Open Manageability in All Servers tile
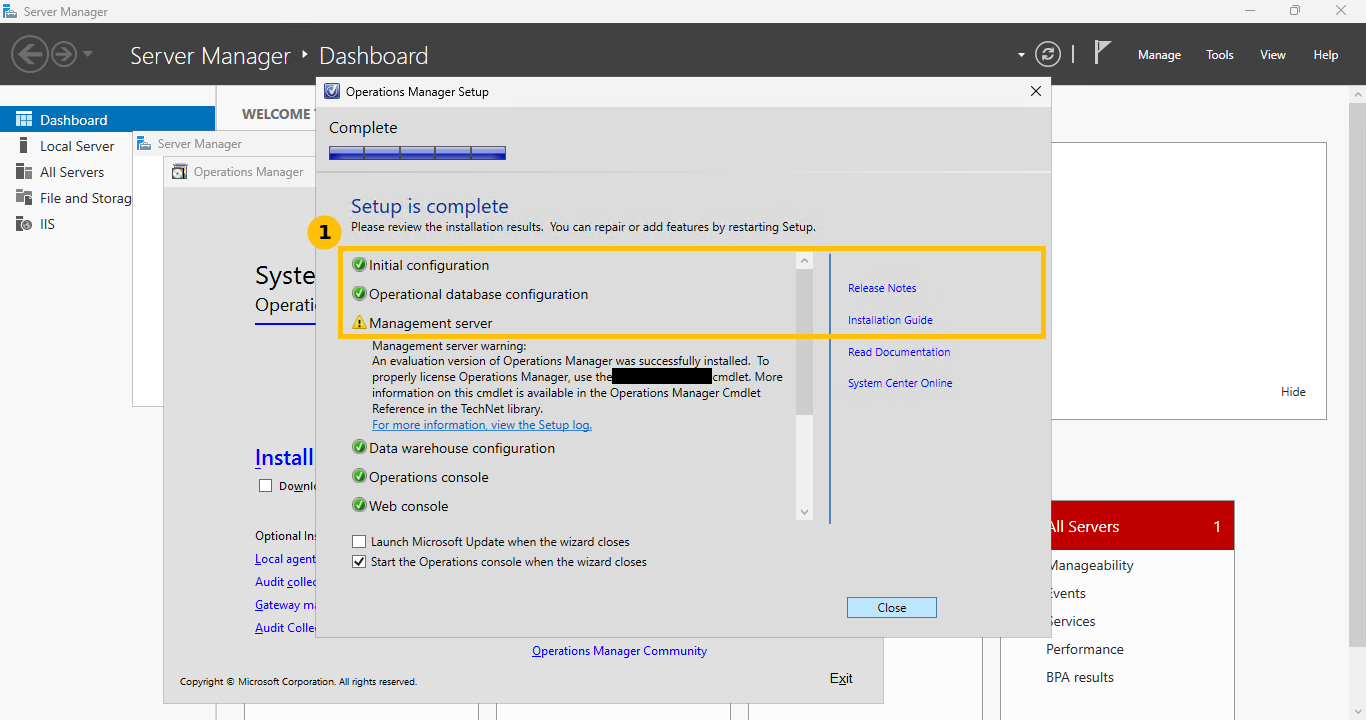Screen dimensions: 1366x720 [1090, 565]
